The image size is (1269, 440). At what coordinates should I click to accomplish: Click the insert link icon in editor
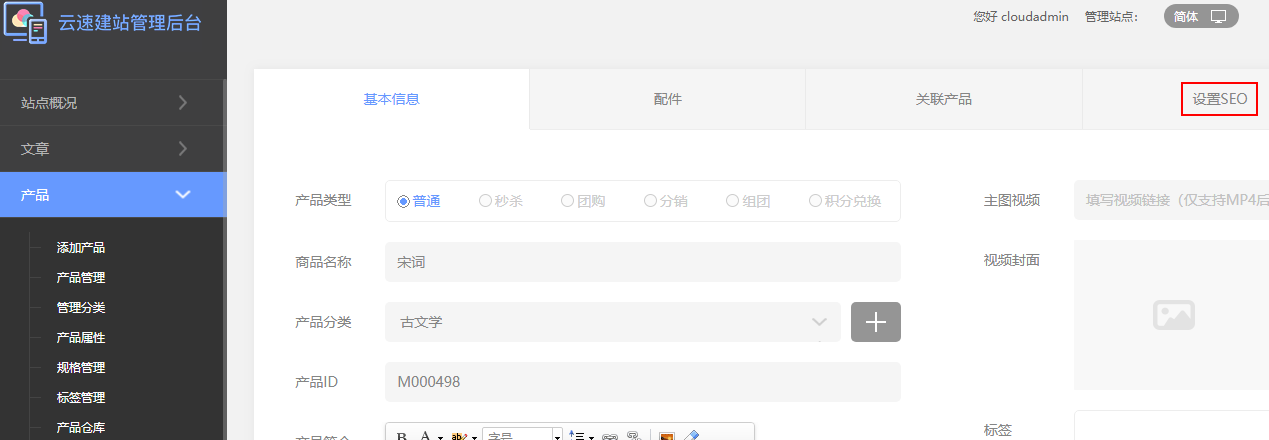[x=609, y=437]
